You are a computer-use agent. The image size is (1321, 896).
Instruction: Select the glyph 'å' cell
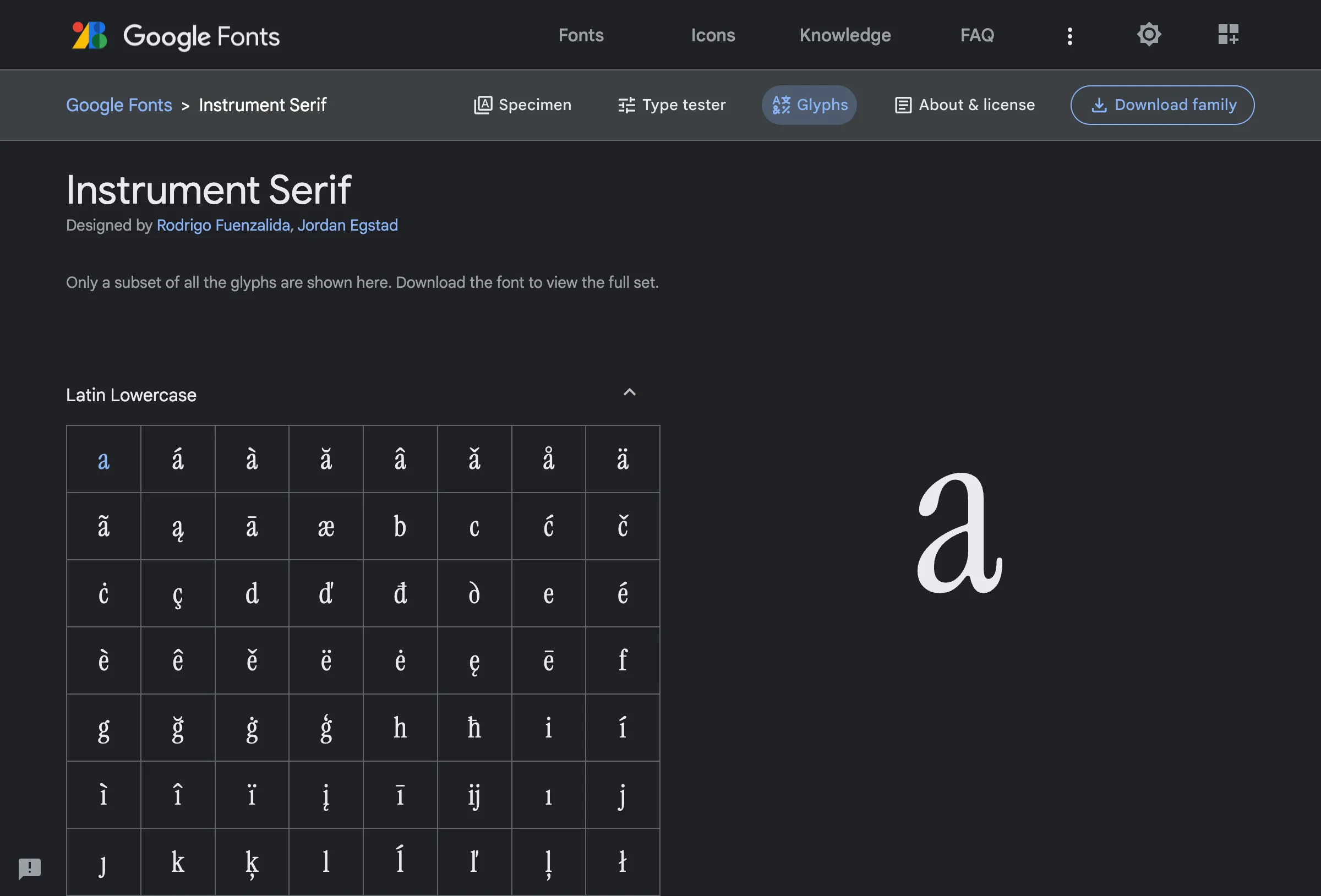click(x=549, y=459)
